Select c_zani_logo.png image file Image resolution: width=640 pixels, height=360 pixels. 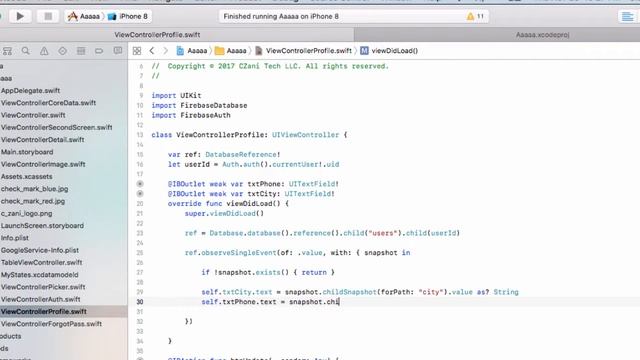coord(27,213)
